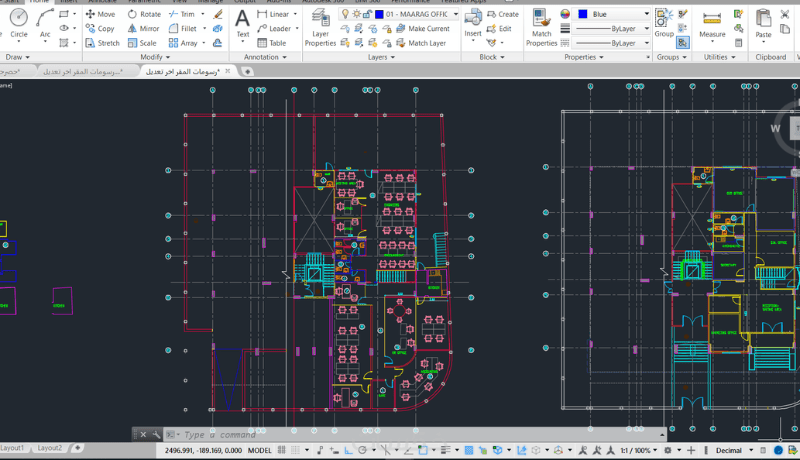Activate the Array tool
This screenshot has width=800, height=460.
coord(183,43)
